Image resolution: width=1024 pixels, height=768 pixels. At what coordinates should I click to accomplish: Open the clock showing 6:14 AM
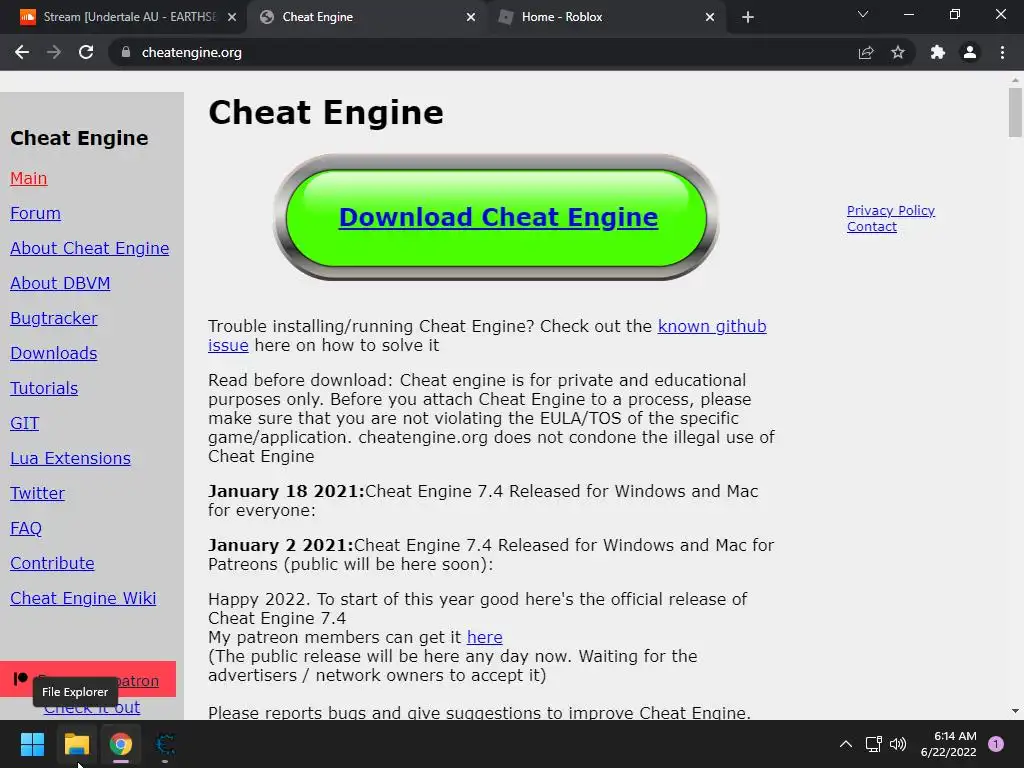(x=949, y=744)
